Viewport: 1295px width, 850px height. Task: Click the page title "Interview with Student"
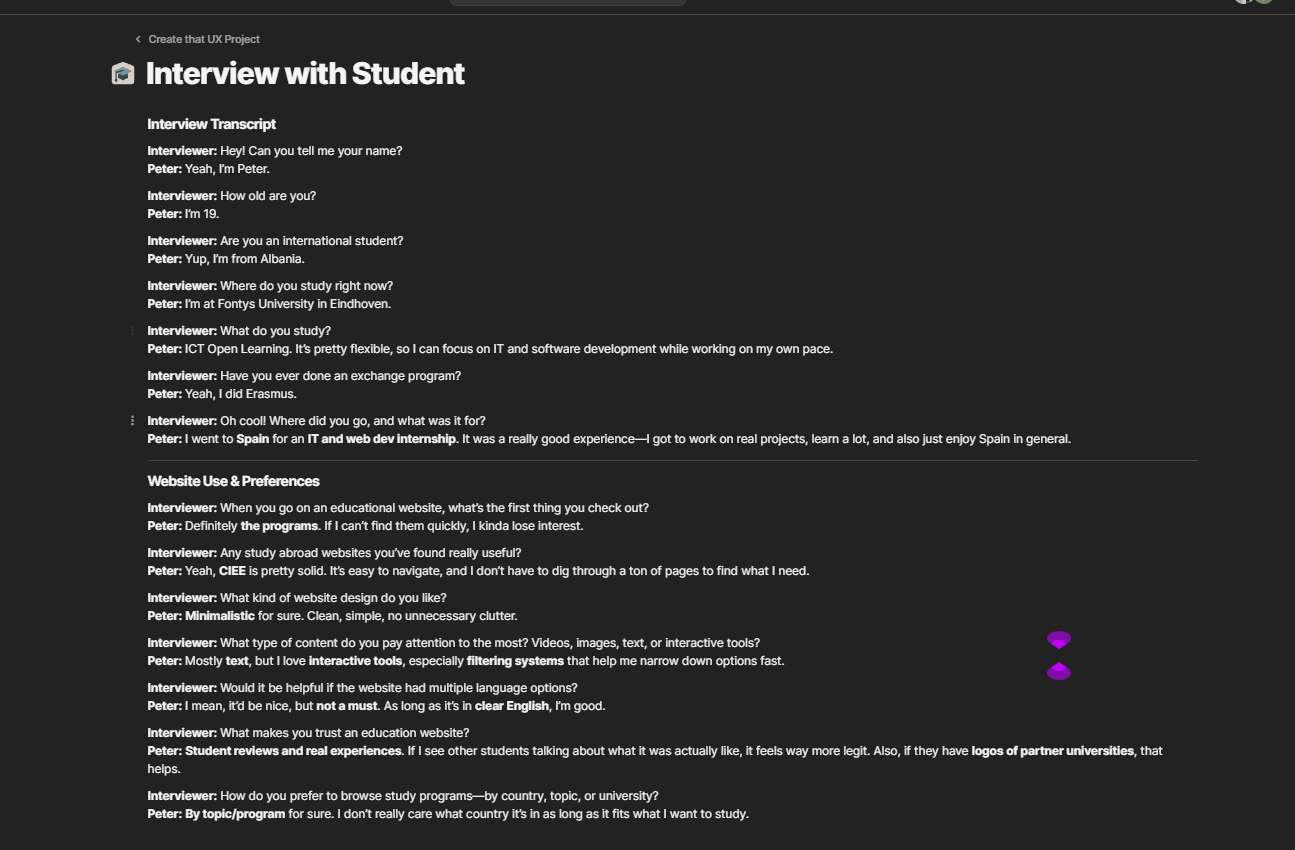[305, 73]
